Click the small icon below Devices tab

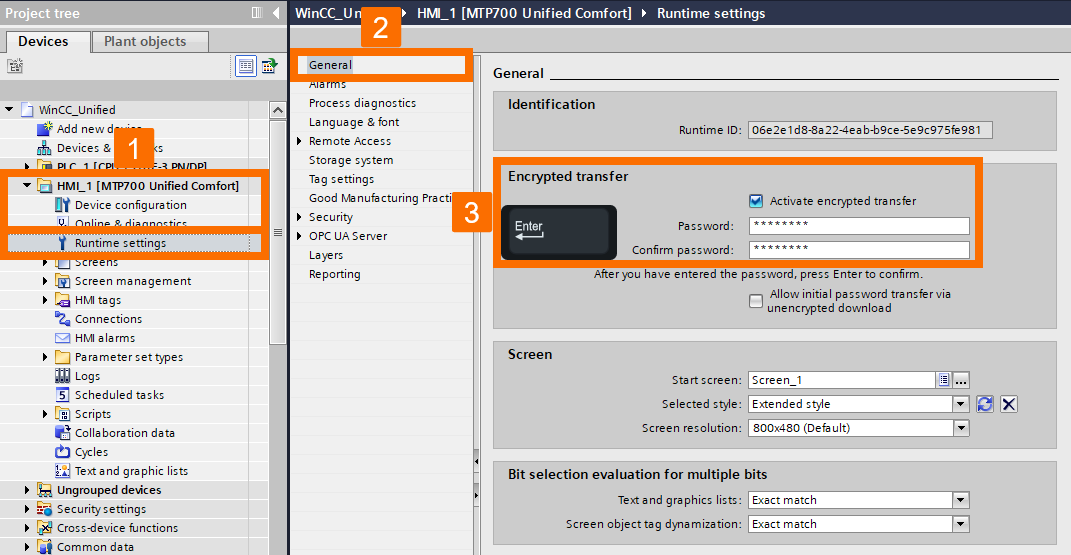click(x=15, y=66)
